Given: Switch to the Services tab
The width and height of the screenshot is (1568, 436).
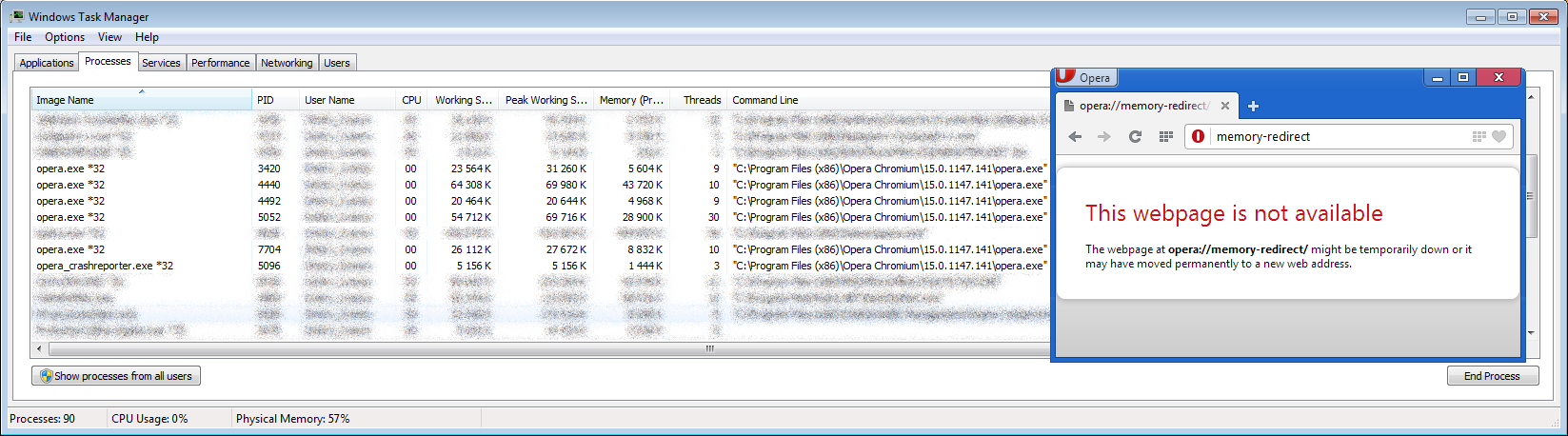Looking at the screenshot, I should click(x=161, y=63).
